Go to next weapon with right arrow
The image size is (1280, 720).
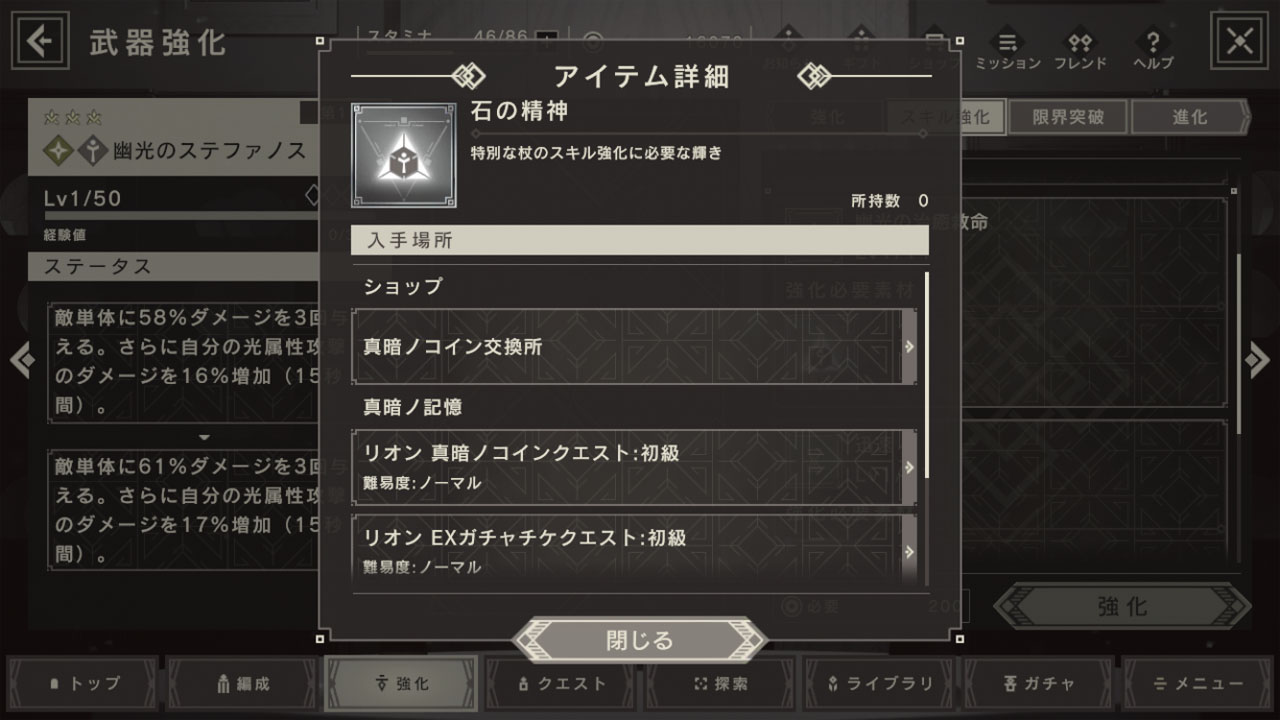pyautogui.click(x=1258, y=359)
